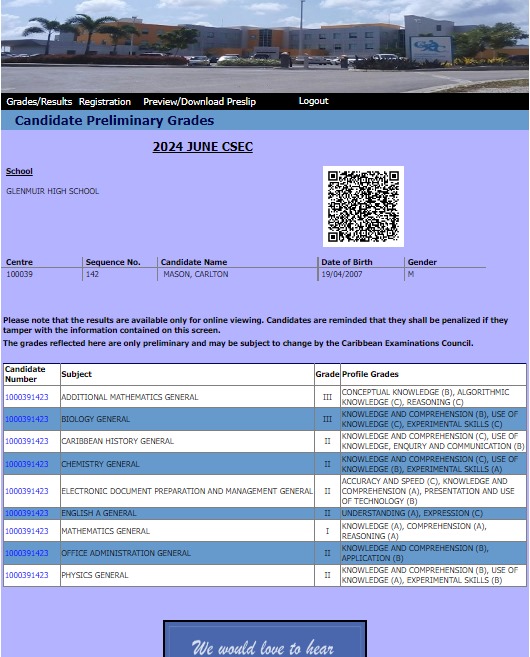530x657 pixels.
Task: Open candidate number link for Mathematics General
Action: [x=27, y=531]
